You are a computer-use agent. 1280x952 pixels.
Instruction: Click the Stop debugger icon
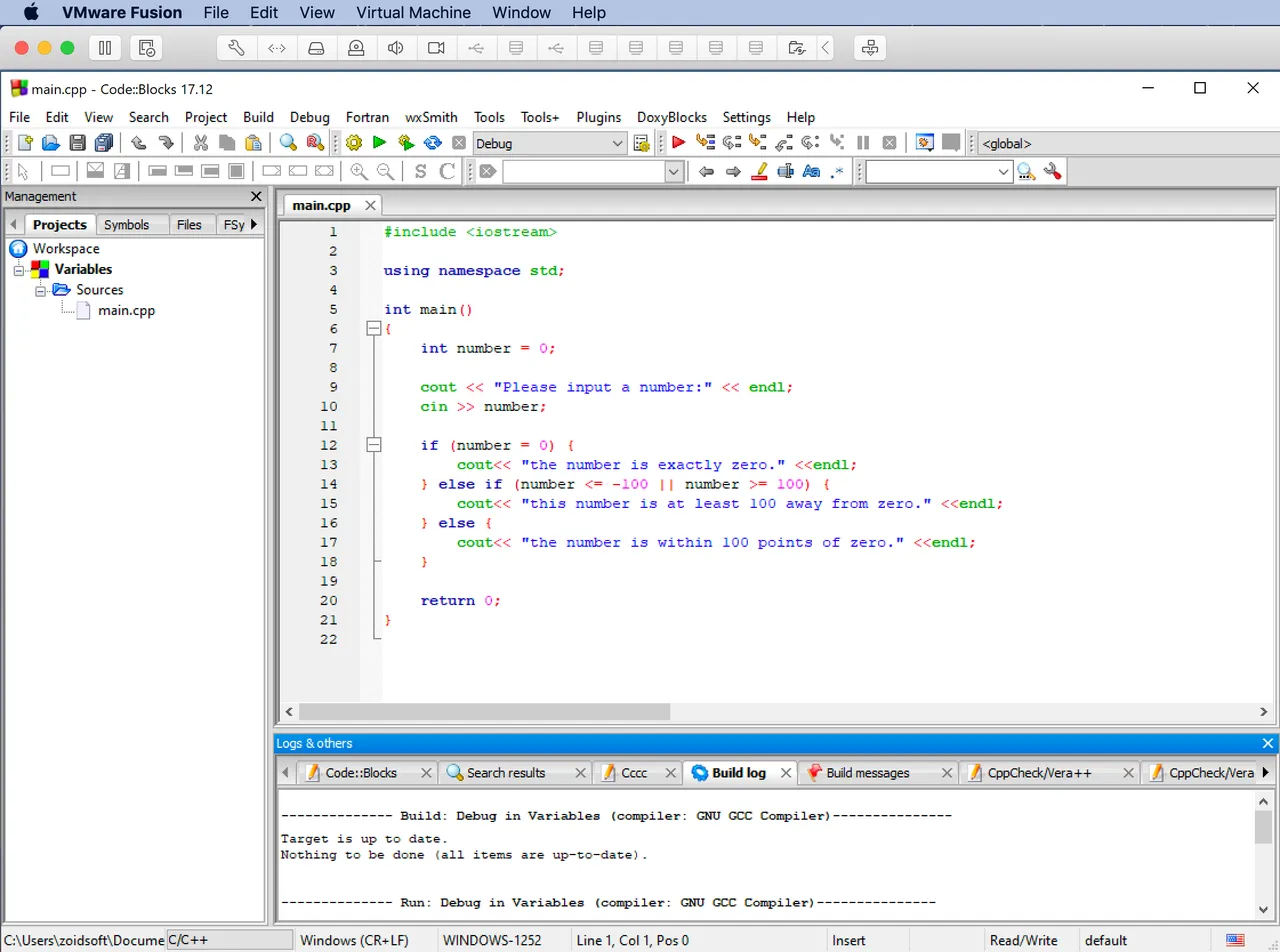(889, 143)
